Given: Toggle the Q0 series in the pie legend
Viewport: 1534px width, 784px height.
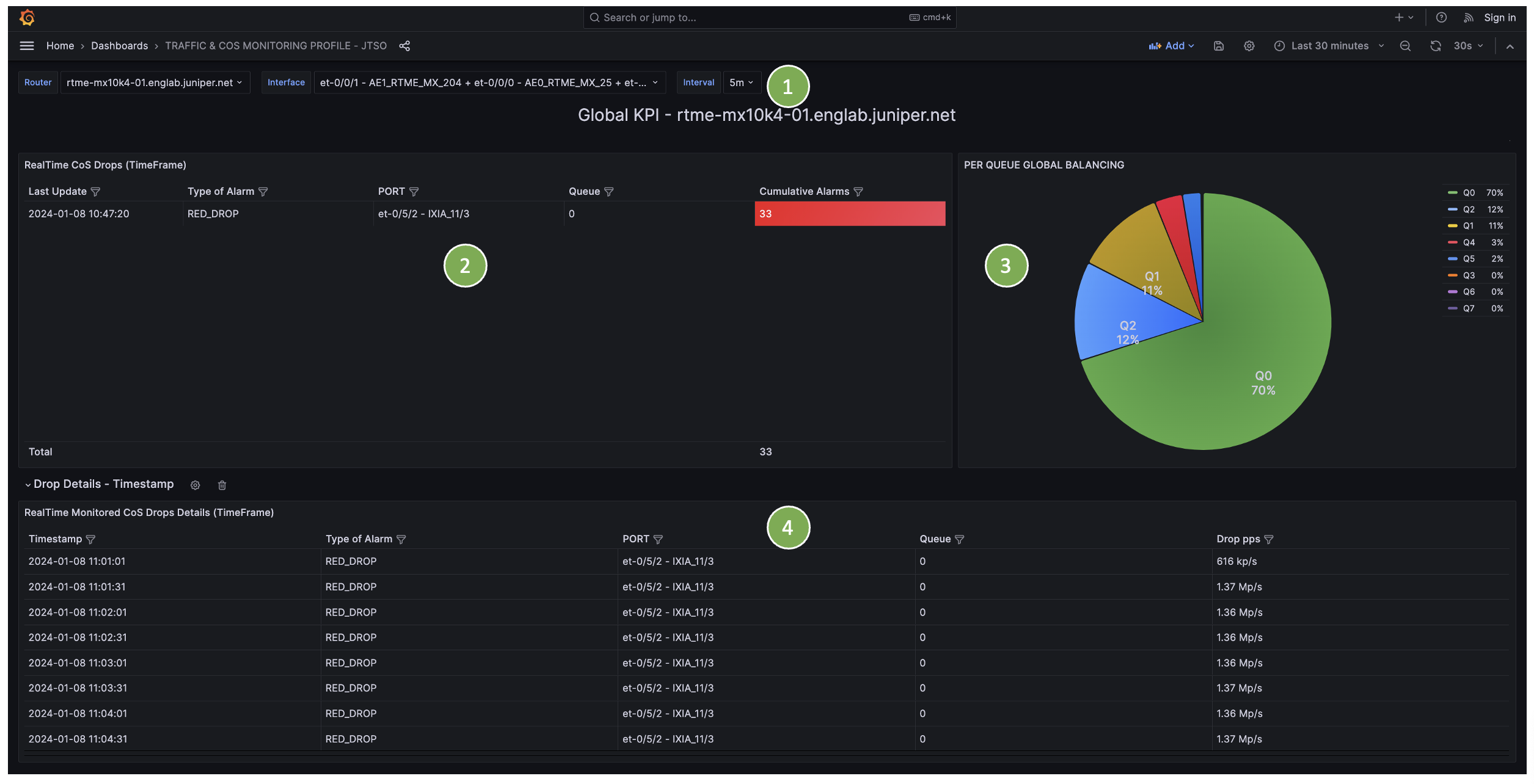Looking at the screenshot, I should point(1469,193).
